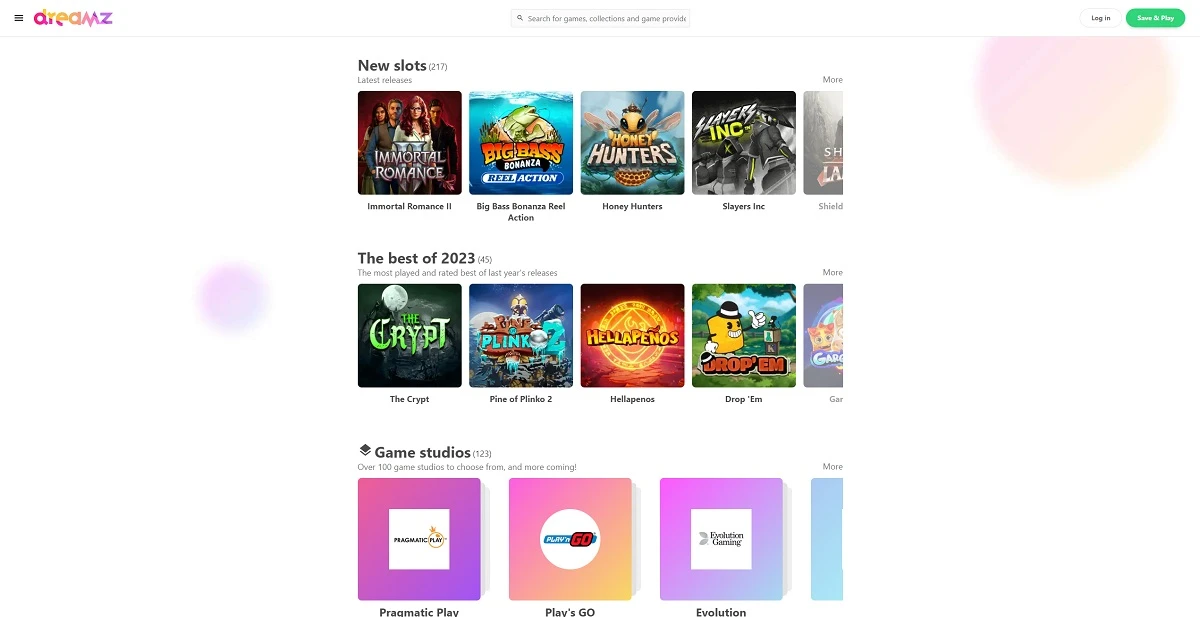Open the Evolution Gaming studio logo

point(721,539)
